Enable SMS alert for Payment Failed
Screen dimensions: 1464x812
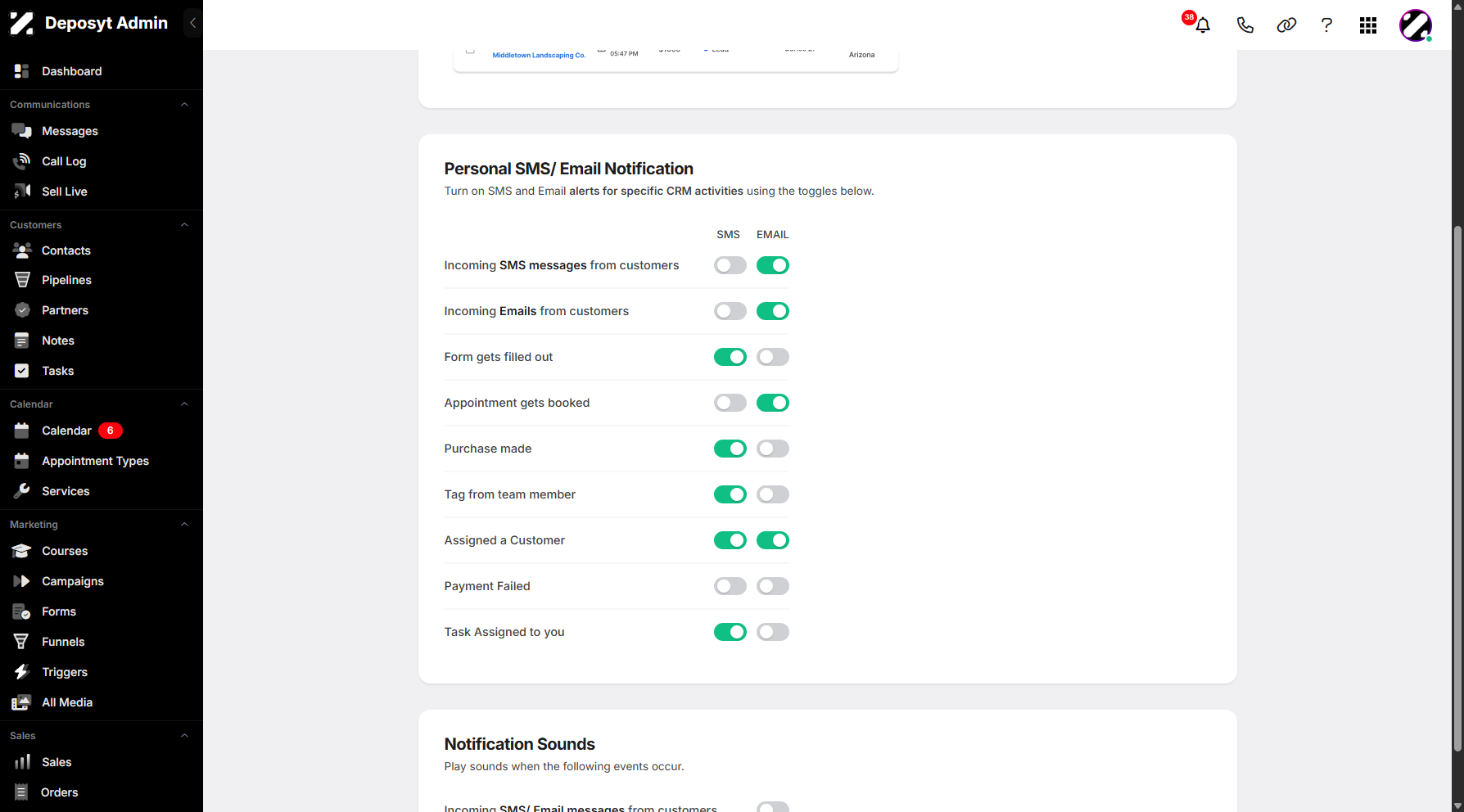730,586
